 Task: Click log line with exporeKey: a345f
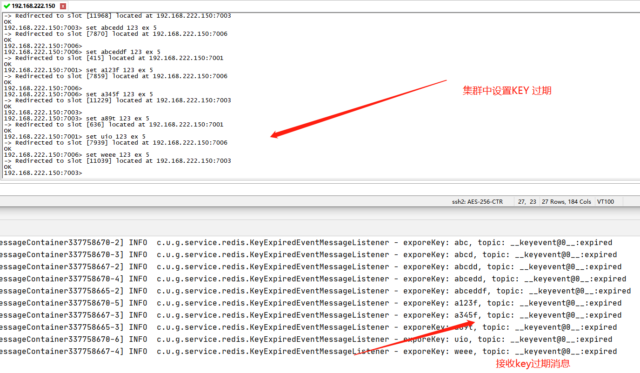point(311,315)
